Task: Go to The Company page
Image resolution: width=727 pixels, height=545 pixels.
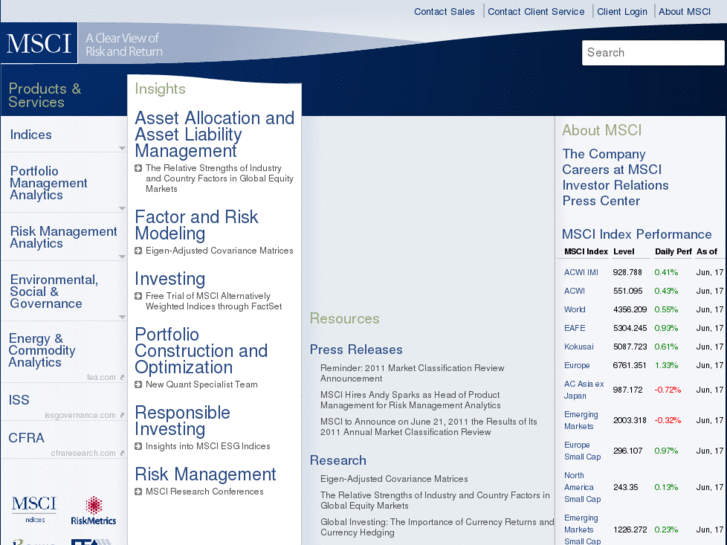Action: pyautogui.click(x=604, y=154)
